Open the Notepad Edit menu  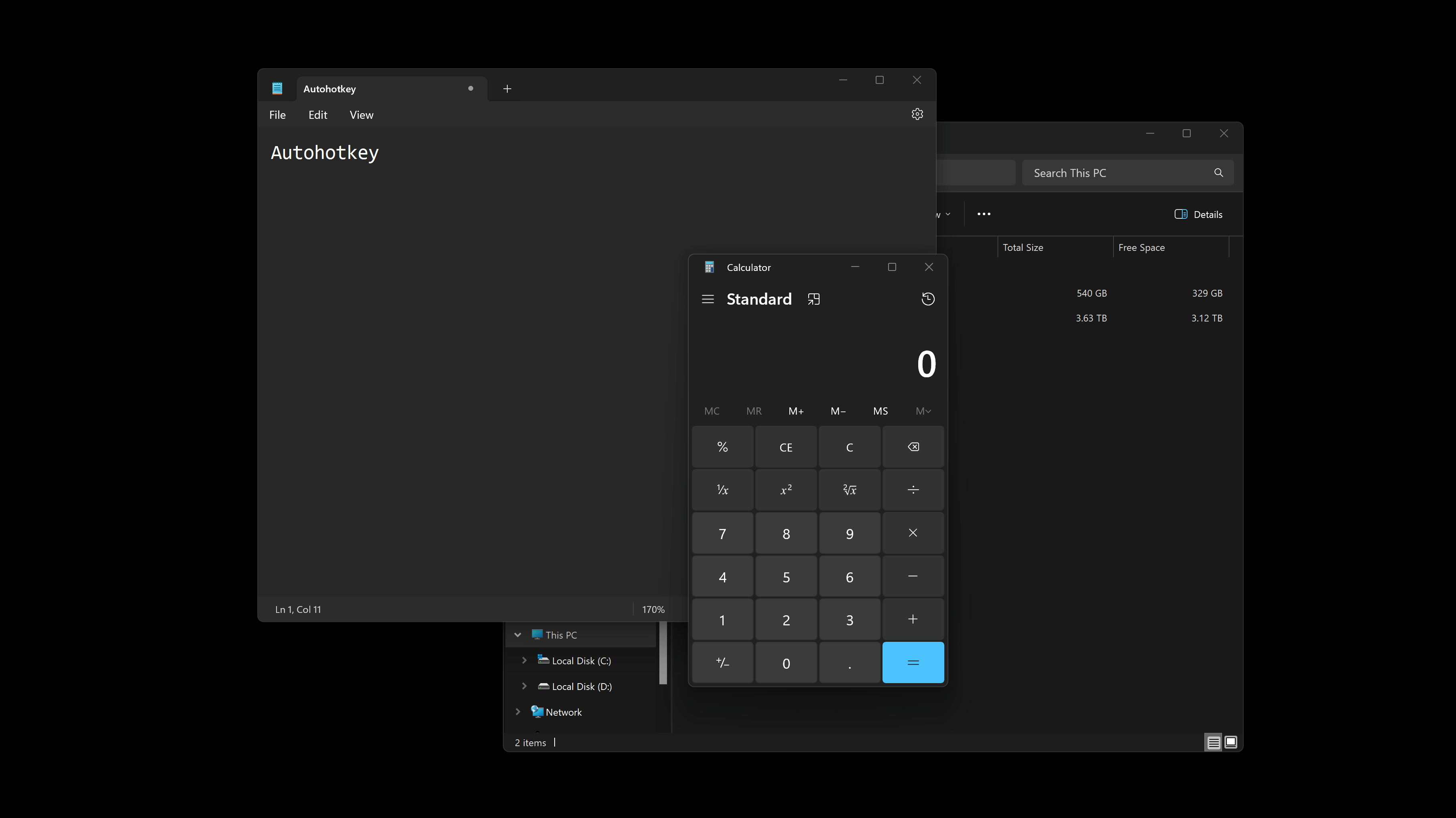point(318,115)
